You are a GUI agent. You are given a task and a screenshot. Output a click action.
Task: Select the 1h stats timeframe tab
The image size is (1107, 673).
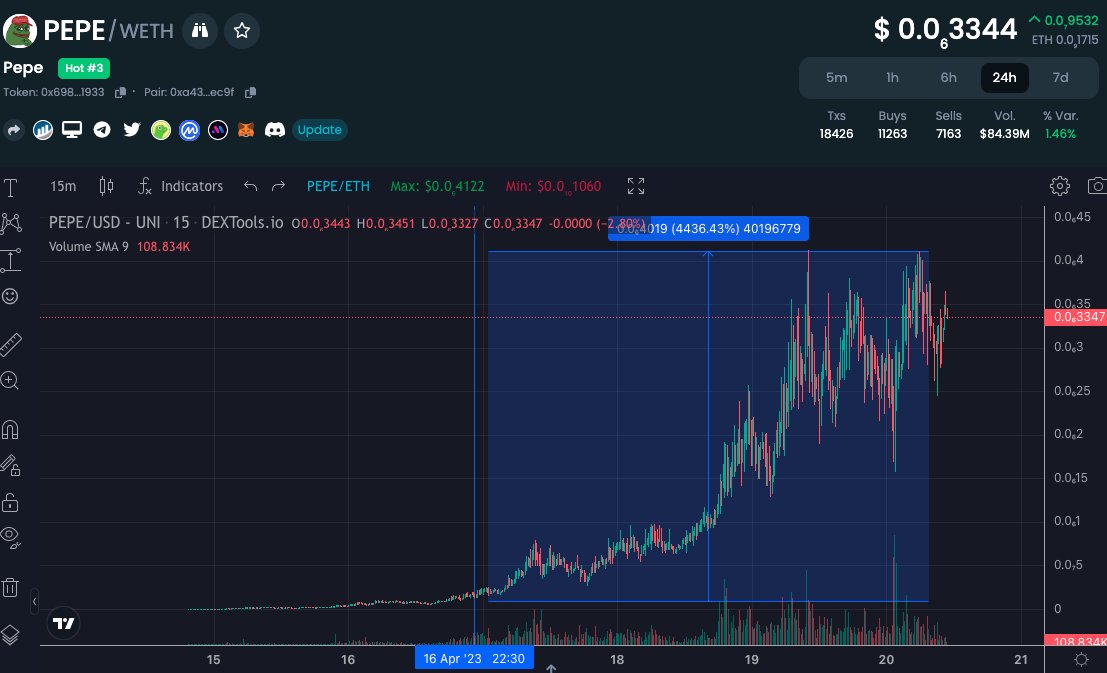click(892, 78)
